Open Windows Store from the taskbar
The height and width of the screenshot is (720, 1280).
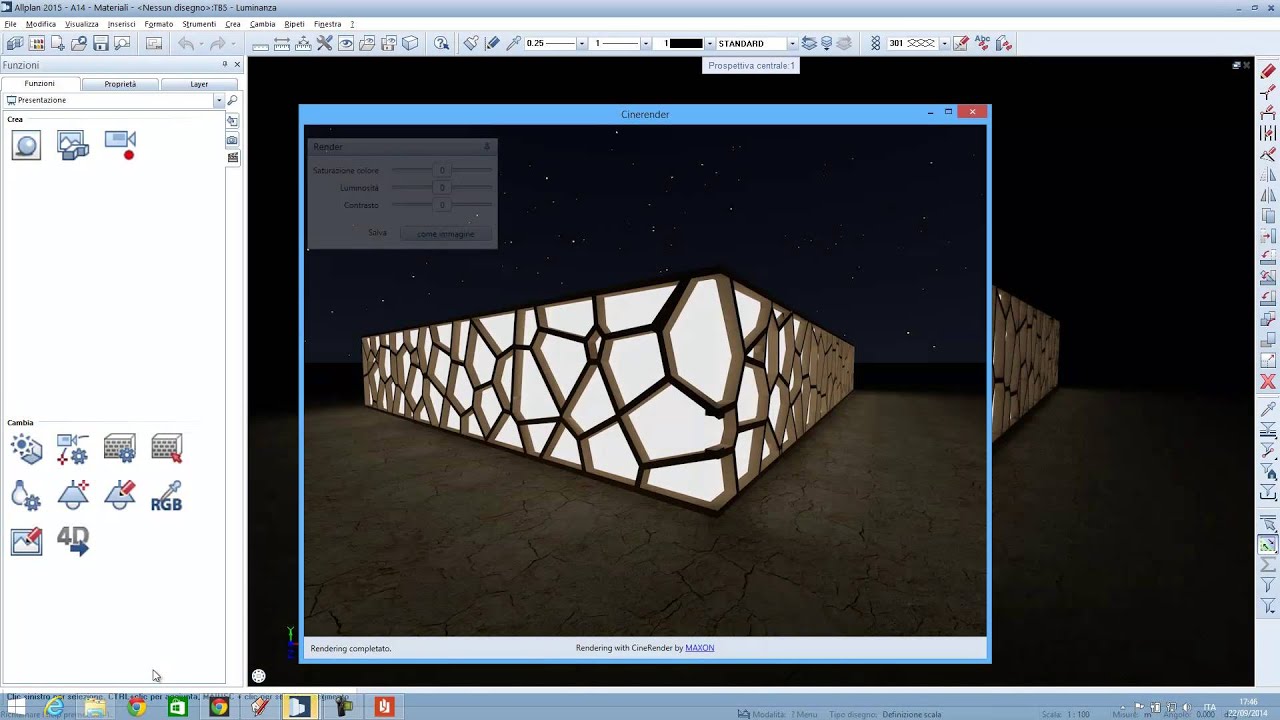177,708
